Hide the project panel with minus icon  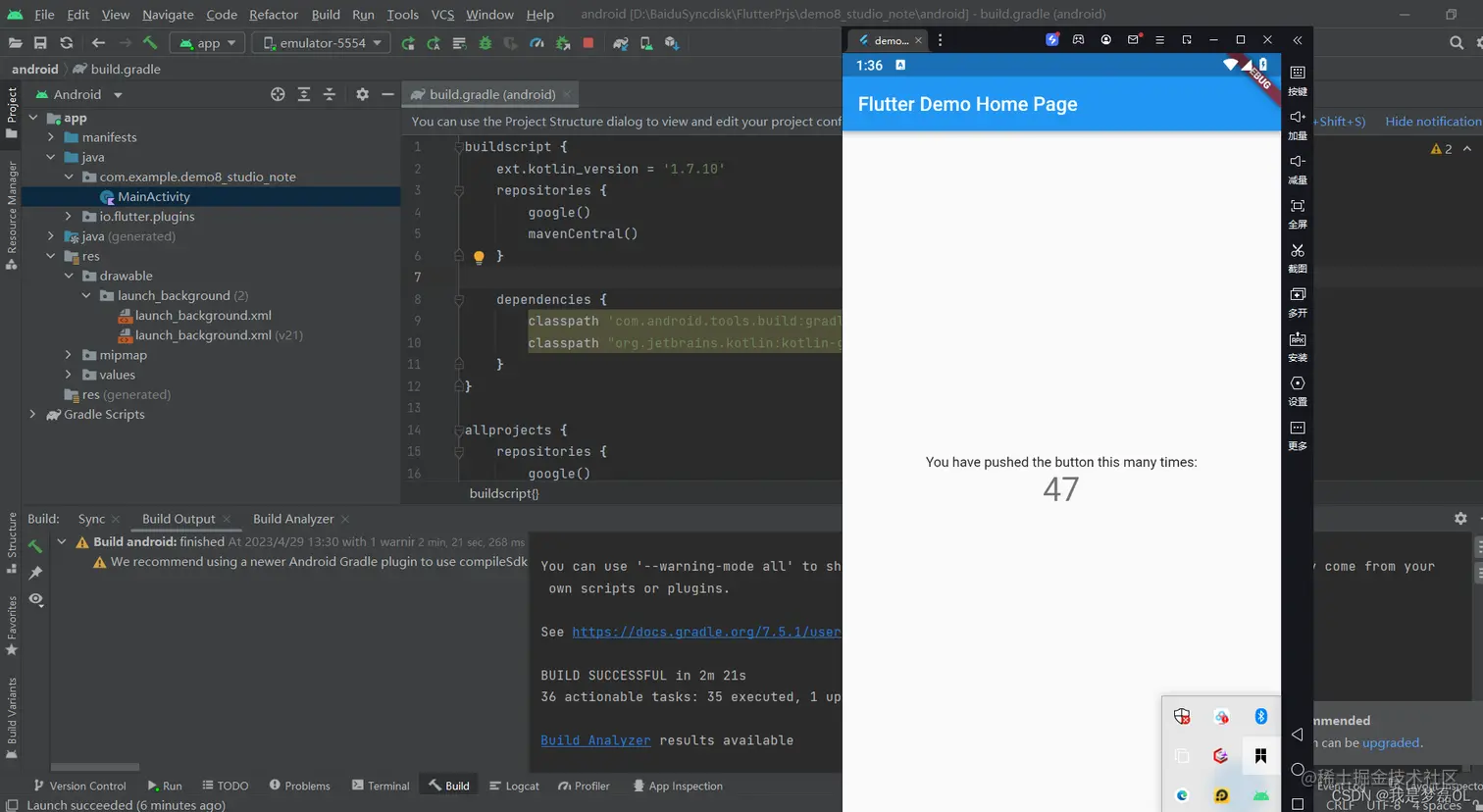[x=387, y=94]
